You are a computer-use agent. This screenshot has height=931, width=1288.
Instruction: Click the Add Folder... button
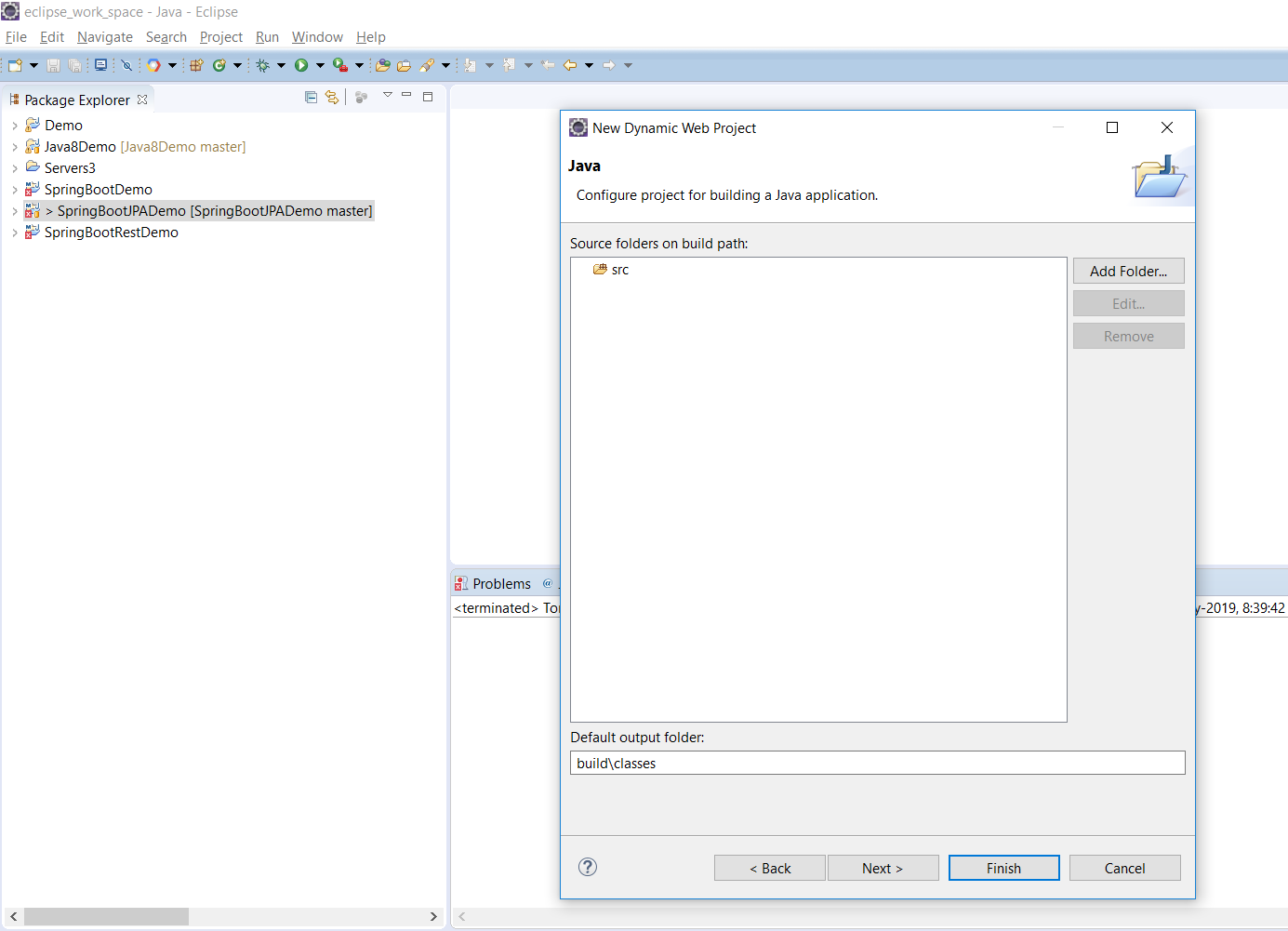pyautogui.click(x=1128, y=272)
